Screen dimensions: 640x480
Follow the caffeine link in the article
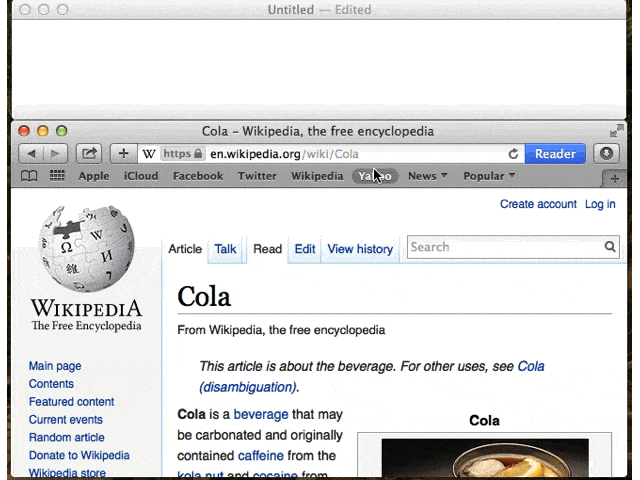[260, 456]
